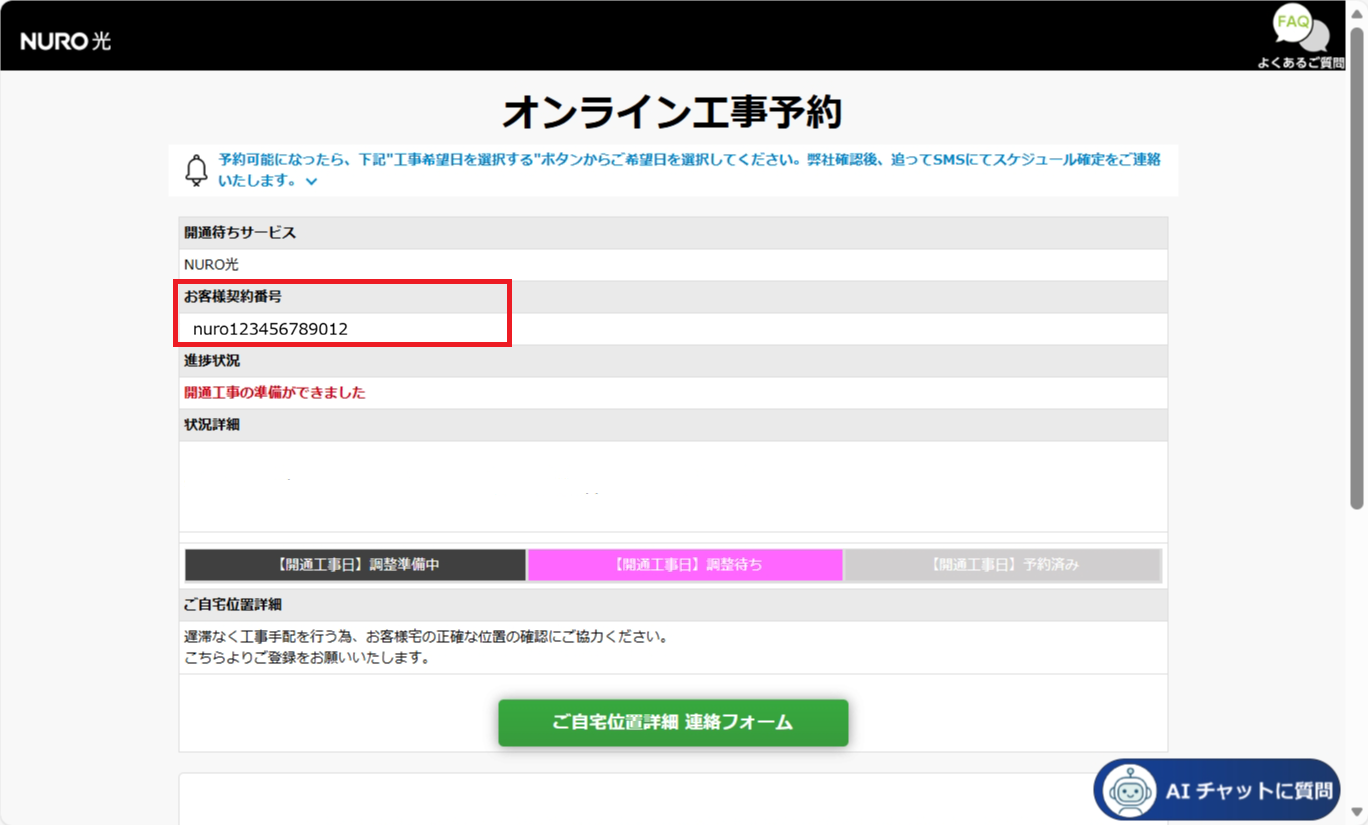
Task: Click the AI チャットに質問 text
Action: pyautogui.click(x=1249, y=791)
